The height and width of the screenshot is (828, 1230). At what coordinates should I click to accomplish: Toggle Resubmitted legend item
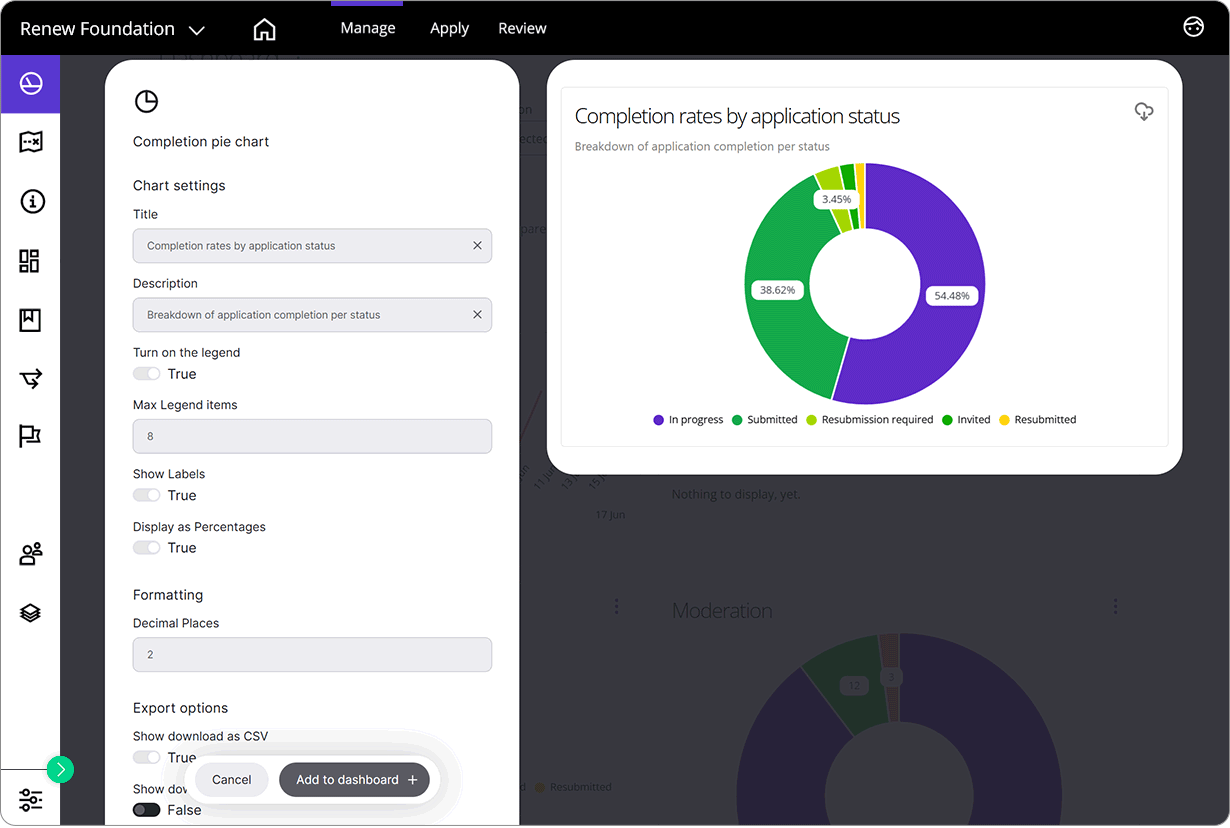tap(1038, 420)
